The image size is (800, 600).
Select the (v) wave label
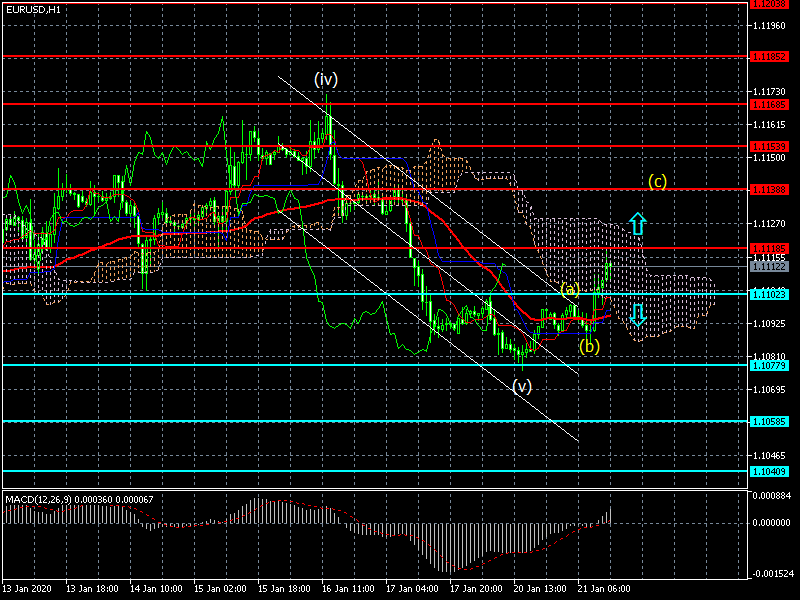click(522, 386)
